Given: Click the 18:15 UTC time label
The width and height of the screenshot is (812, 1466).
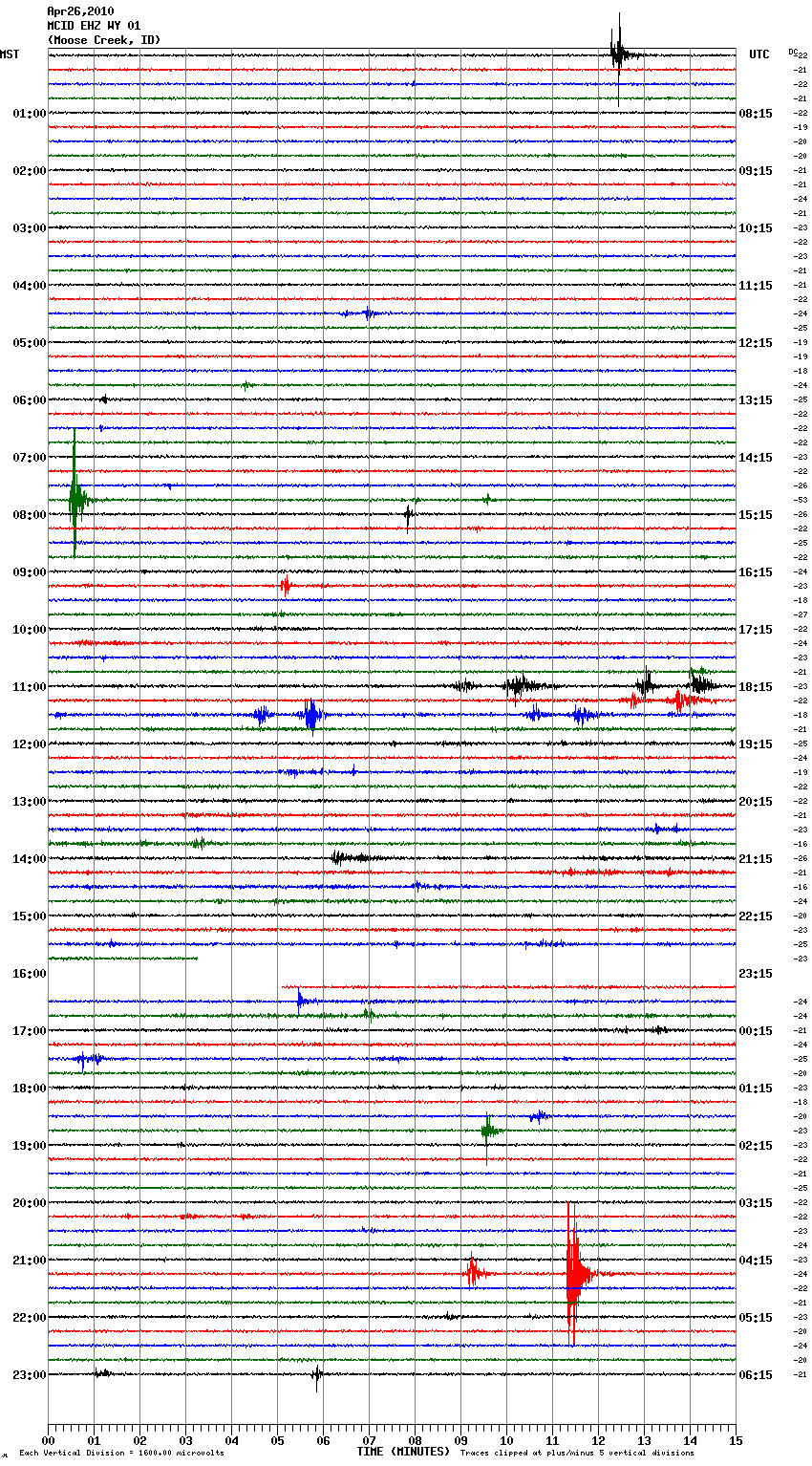Looking at the screenshot, I should [756, 687].
